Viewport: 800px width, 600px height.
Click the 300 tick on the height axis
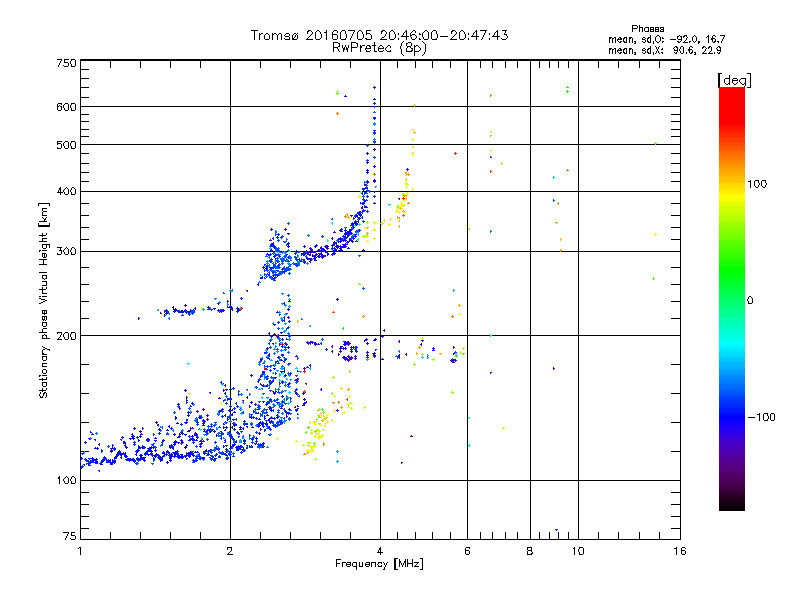click(x=66, y=251)
